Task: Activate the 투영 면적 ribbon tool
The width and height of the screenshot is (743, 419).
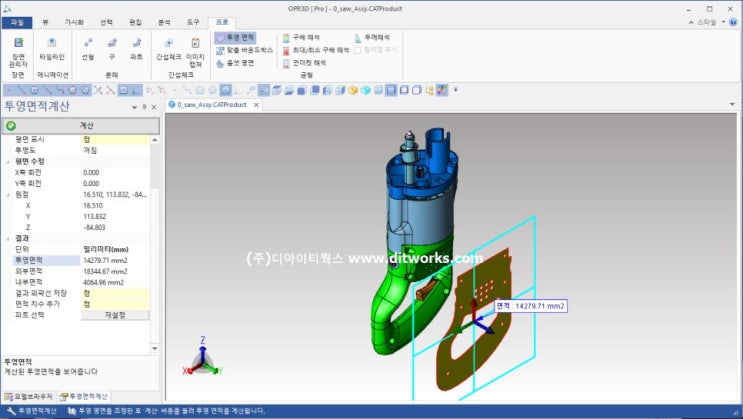Action: [236, 37]
